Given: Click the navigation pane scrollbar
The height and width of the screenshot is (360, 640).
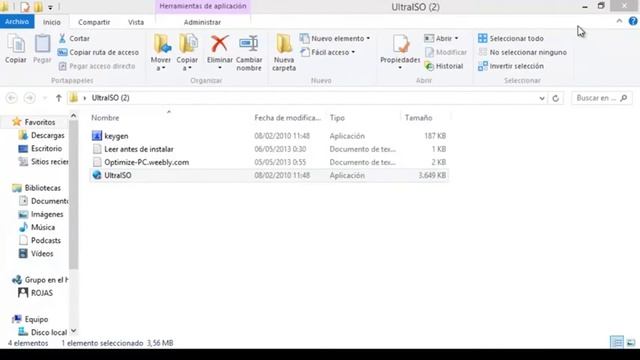Looking at the screenshot, I should tap(73, 194).
